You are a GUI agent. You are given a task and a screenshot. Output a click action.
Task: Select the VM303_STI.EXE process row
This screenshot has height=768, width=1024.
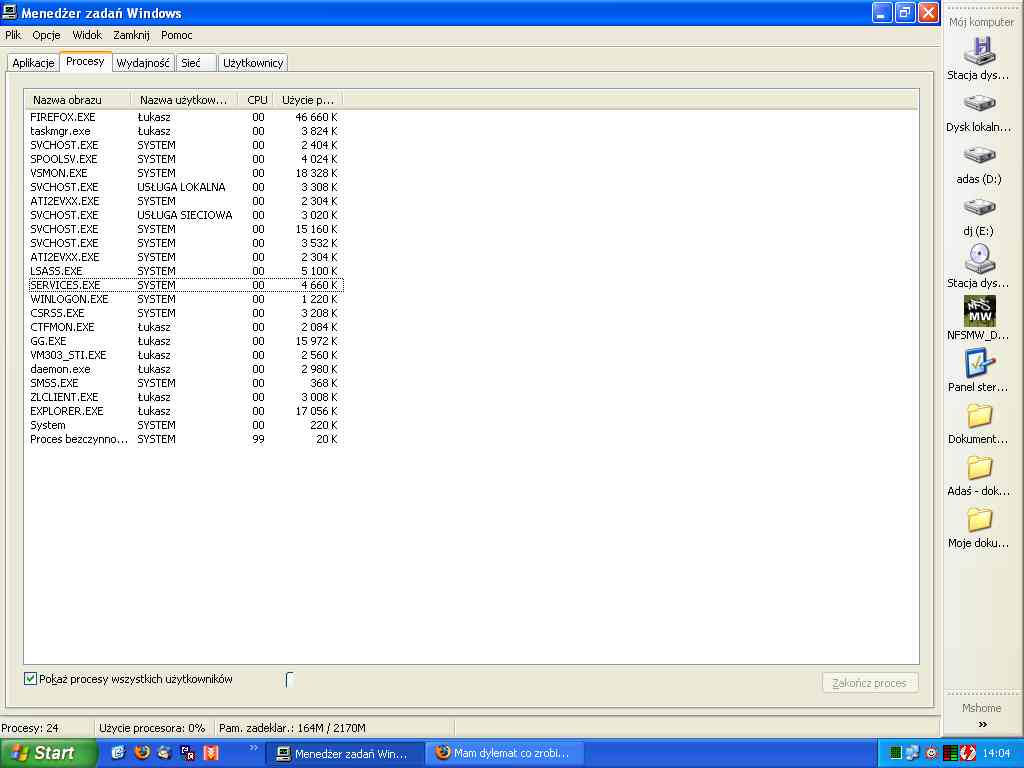coord(185,355)
